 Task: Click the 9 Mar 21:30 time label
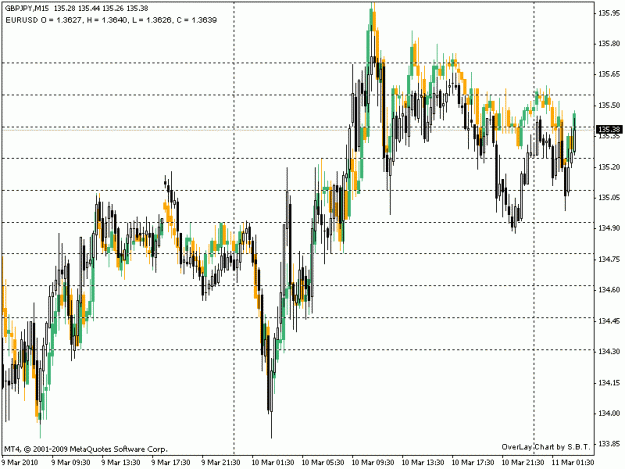coord(221,463)
